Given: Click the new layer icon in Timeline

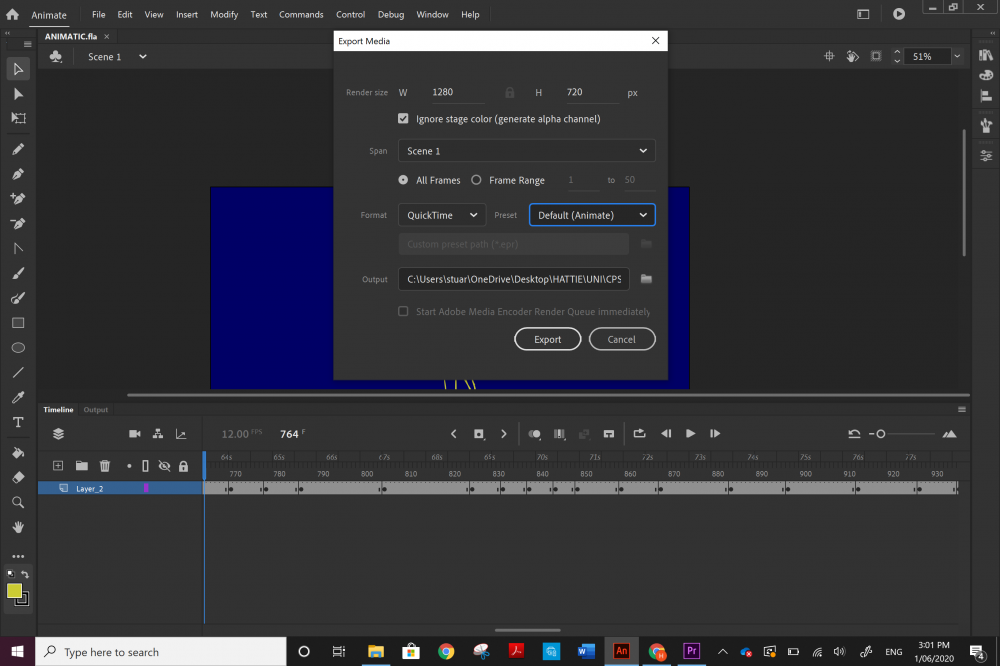Looking at the screenshot, I should (x=58, y=466).
